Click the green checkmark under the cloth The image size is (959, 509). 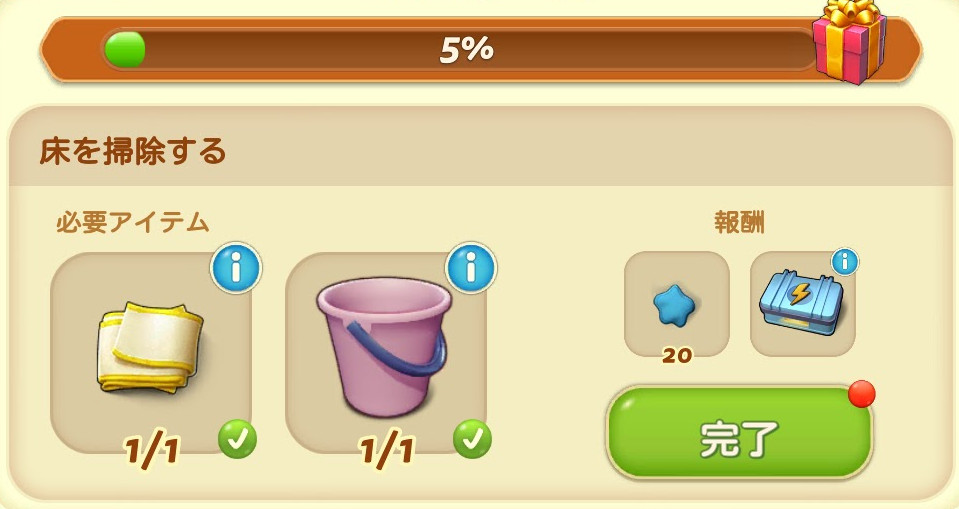[x=237, y=439]
